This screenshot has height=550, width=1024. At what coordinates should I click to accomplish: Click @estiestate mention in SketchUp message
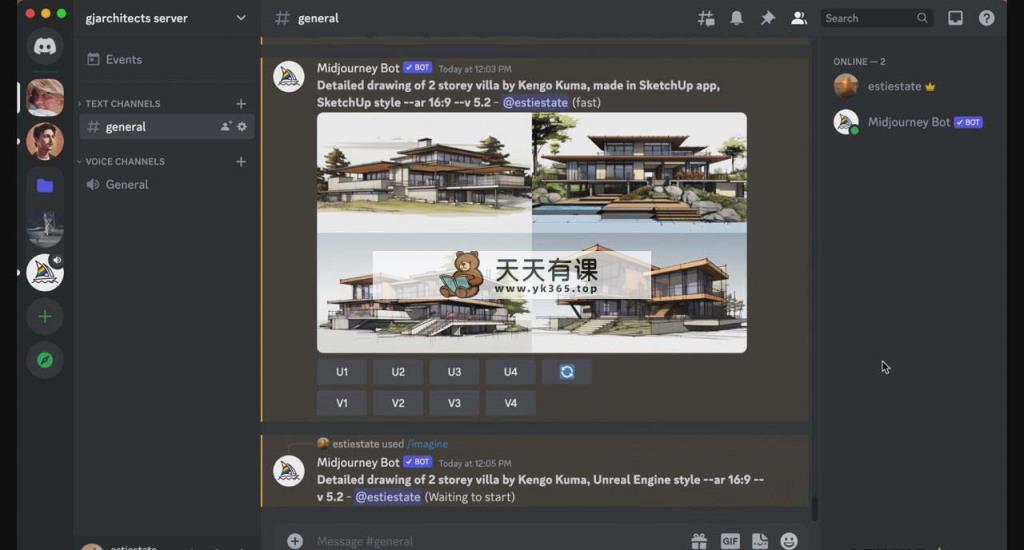[x=535, y=103]
